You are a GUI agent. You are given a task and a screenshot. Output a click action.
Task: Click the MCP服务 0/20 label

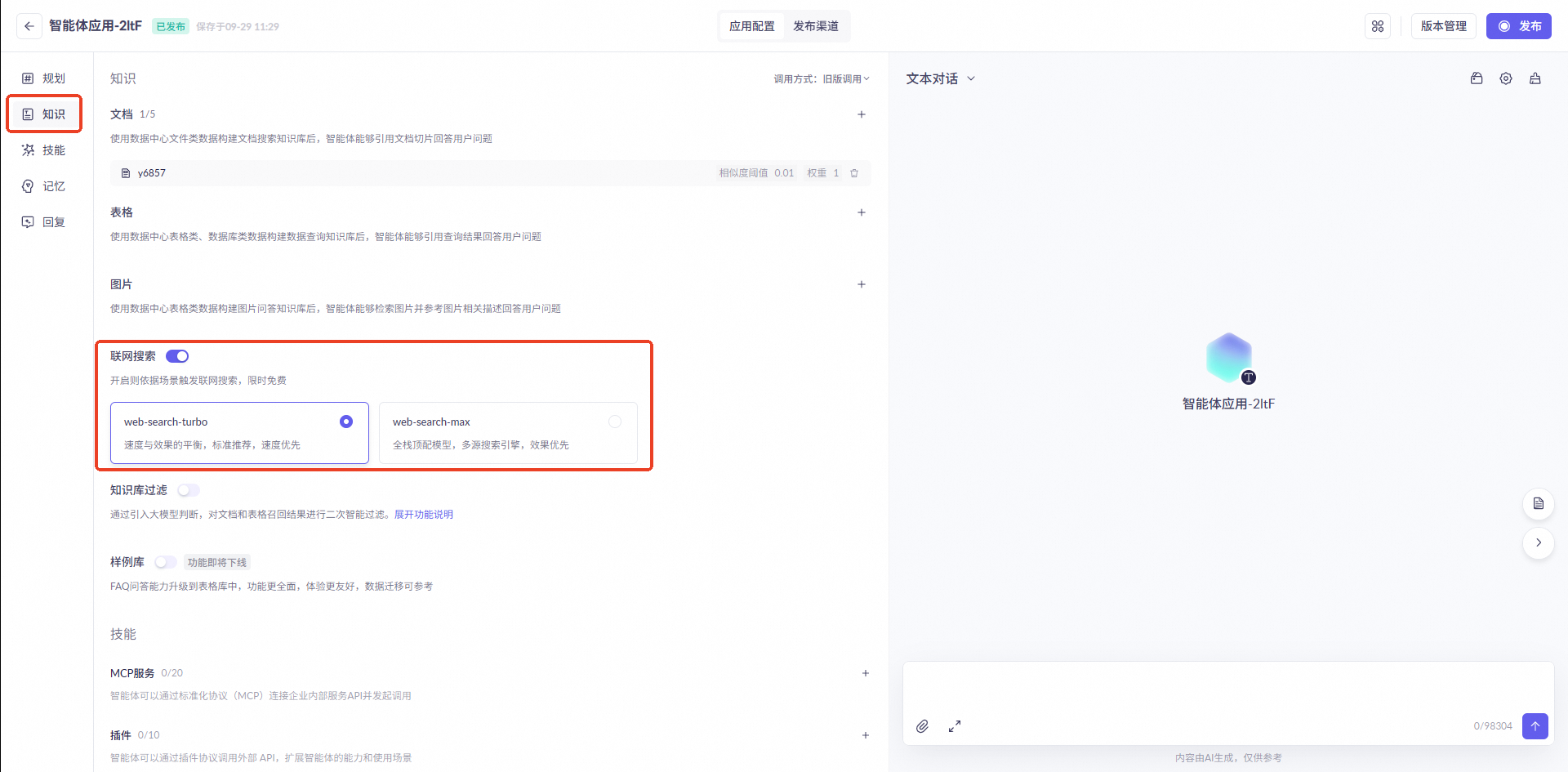pyautogui.click(x=147, y=673)
